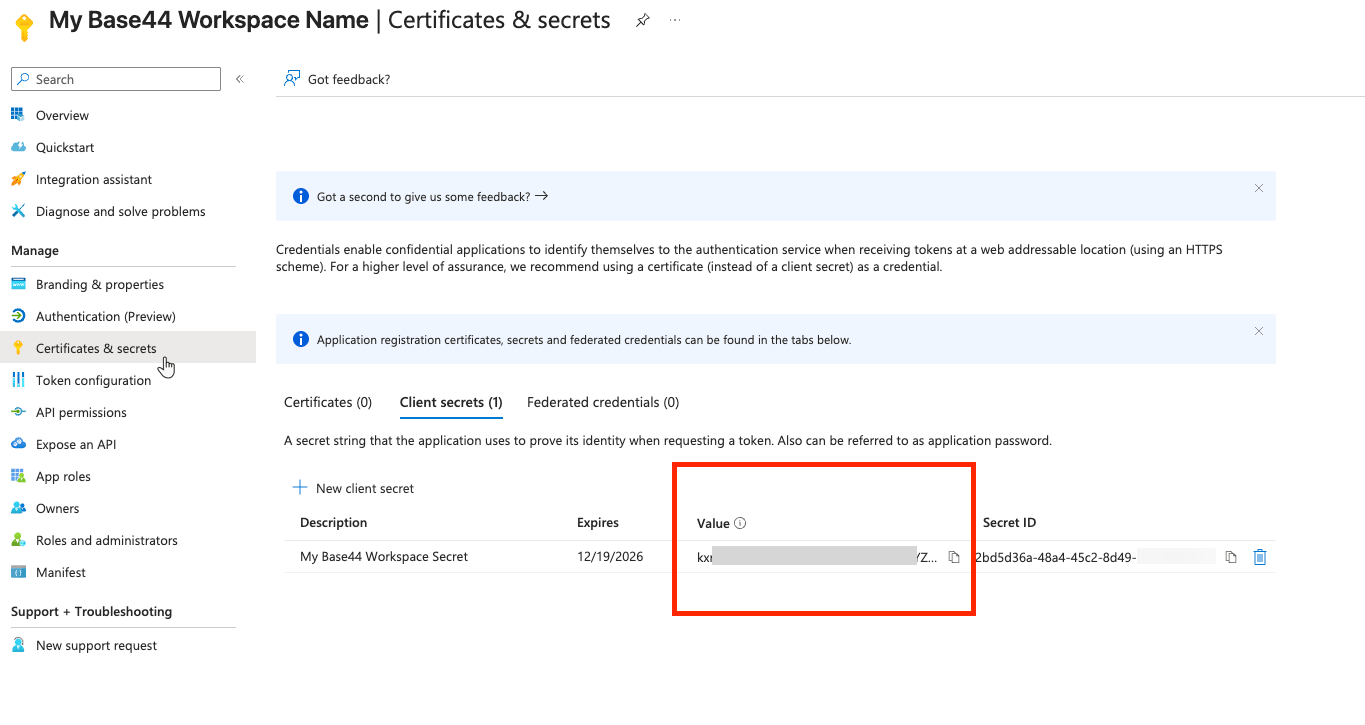Screen dimensions: 1365x725
Task: Open the more options ellipsis in title
Action: (675, 20)
